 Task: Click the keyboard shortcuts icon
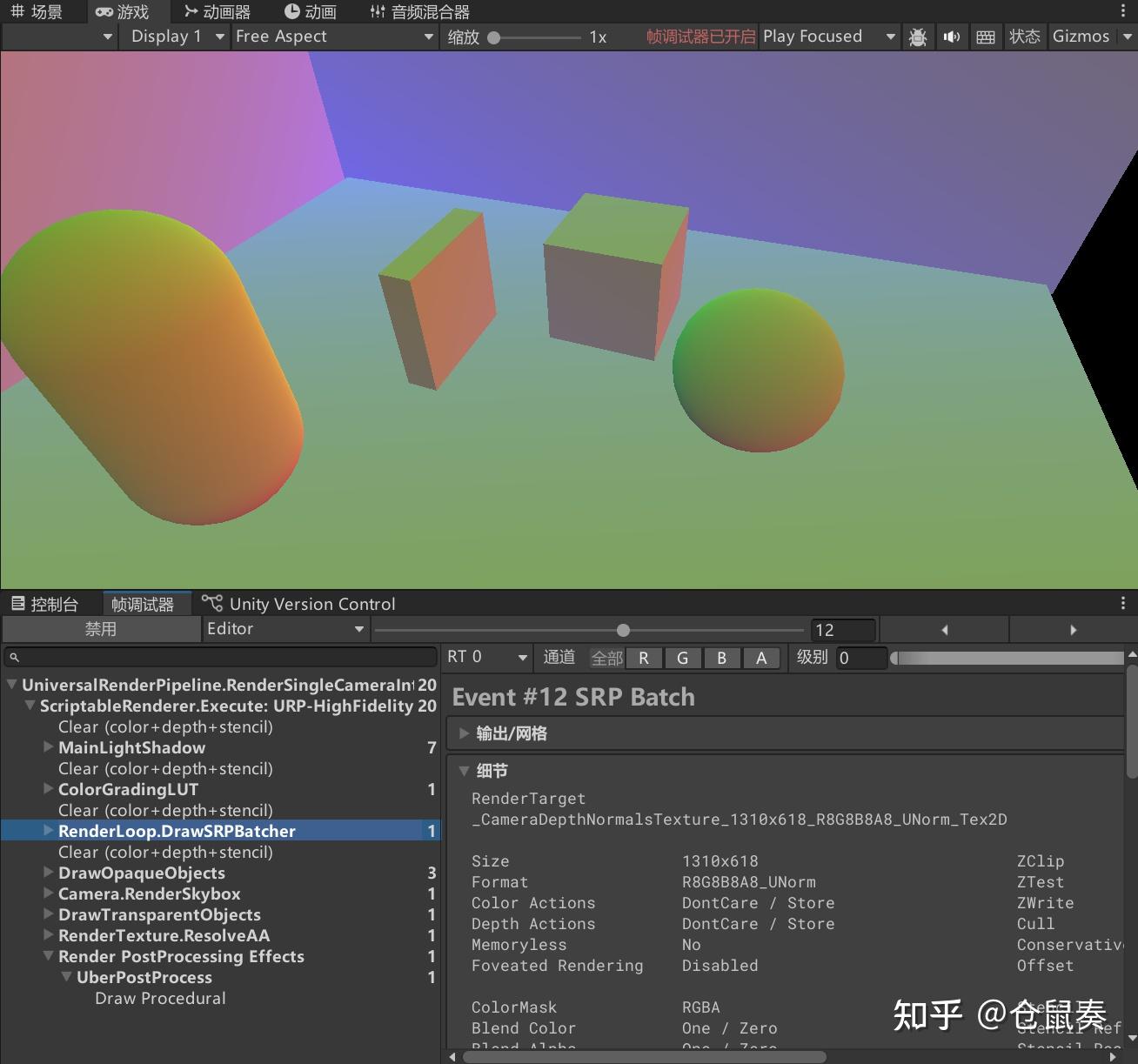tap(986, 37)
